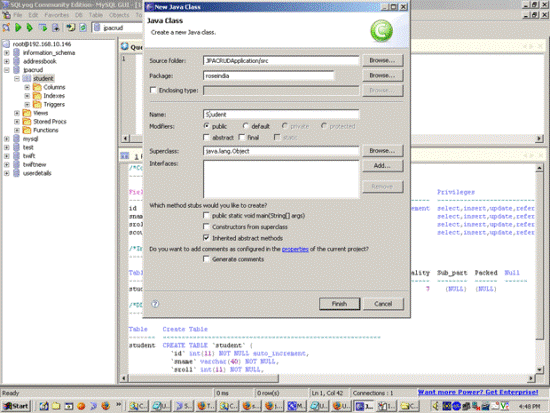
Task: Expand the Columns folder node
Action: click(27, 87)
